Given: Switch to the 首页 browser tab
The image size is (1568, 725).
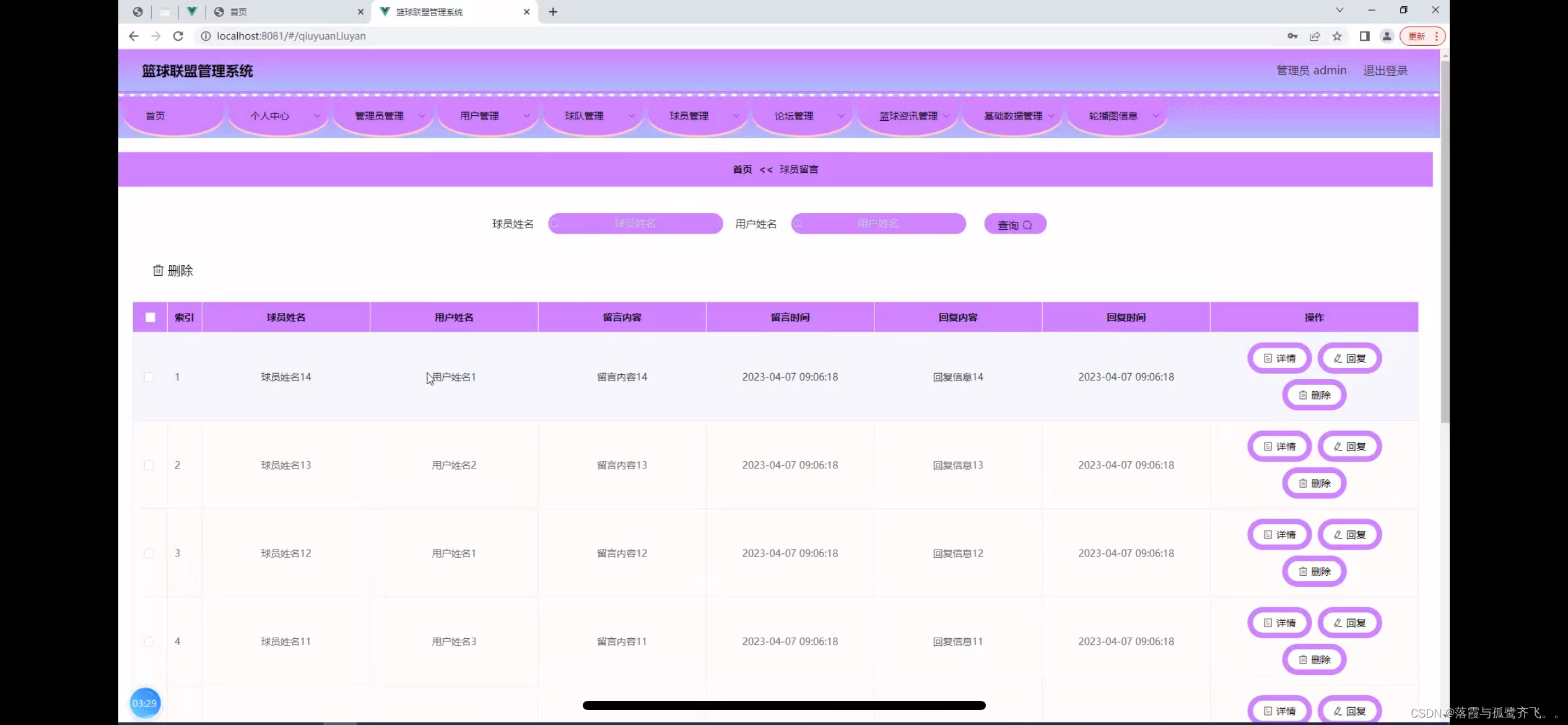Looking at the screenshot, I should (x=288, y=12).
